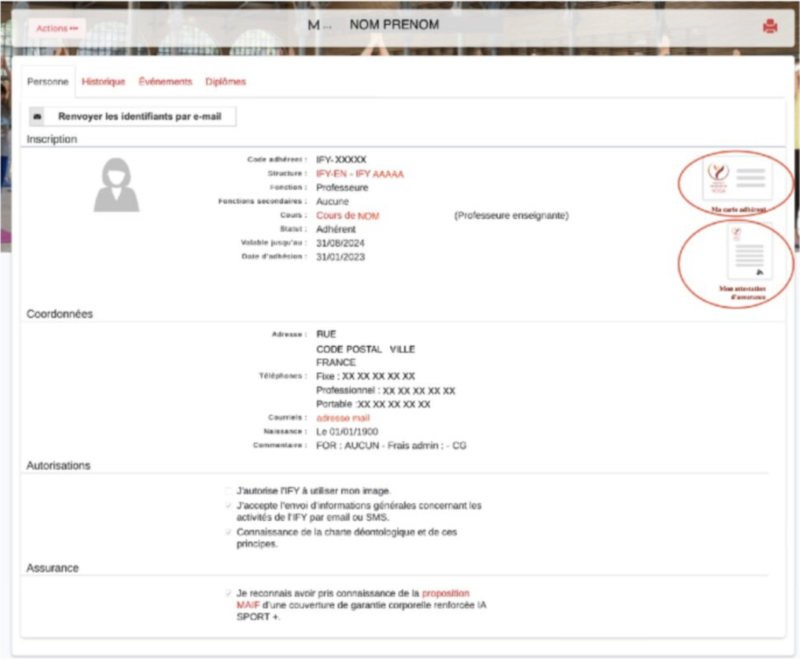The height and width of the screenshot is (661, 800).
Task: Toggle checkbox for general information by email/SMS
Action: tap(229, 506)
